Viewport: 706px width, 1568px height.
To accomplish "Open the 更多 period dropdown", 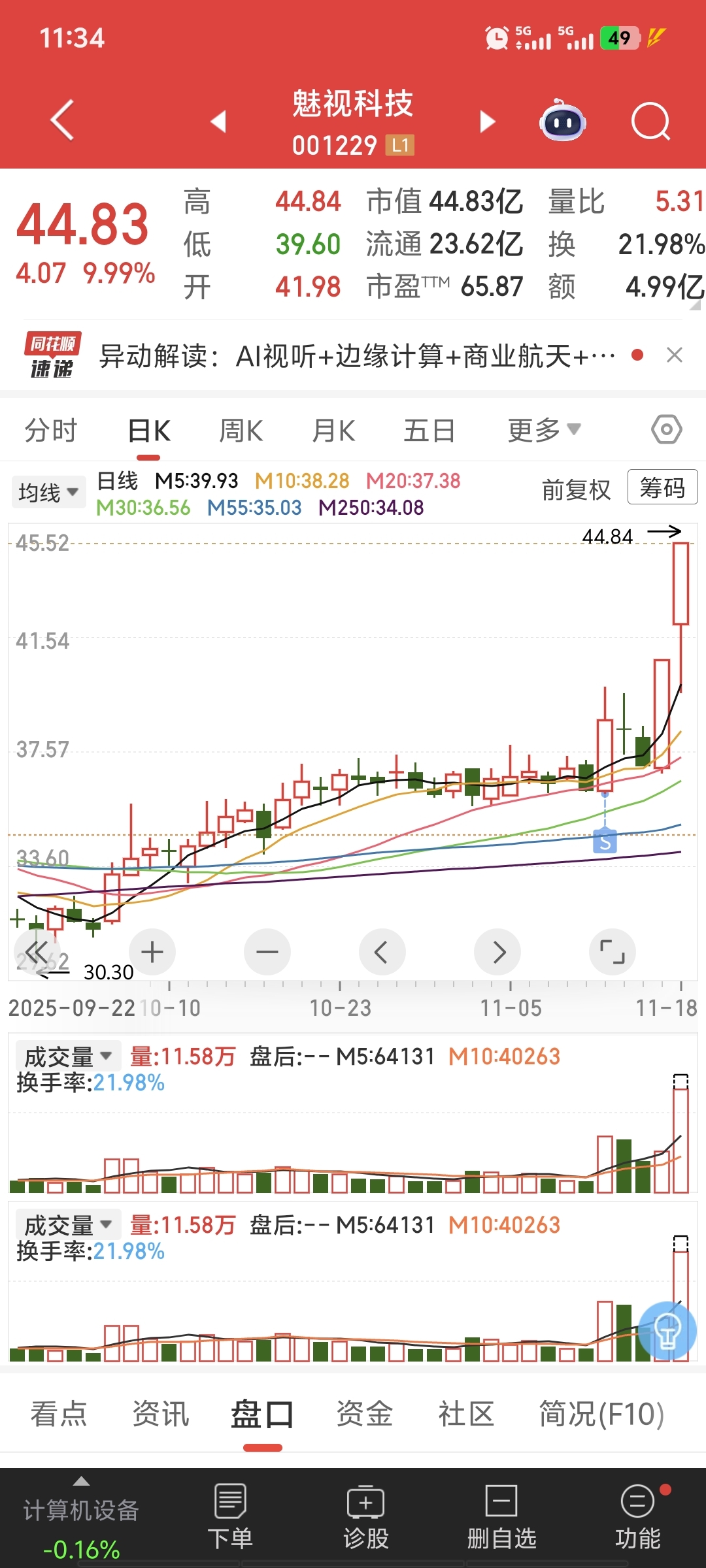I will (544, 431).
